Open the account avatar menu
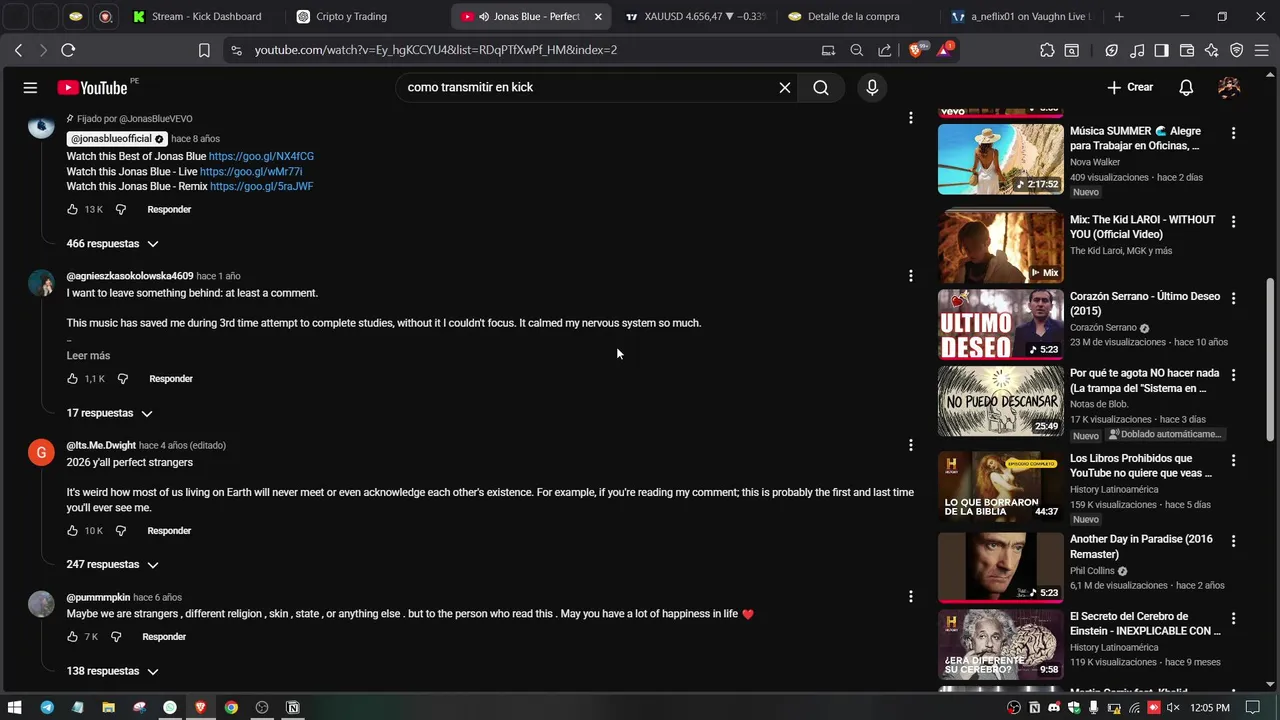 pyautogui.click(x=1229, y=87)
